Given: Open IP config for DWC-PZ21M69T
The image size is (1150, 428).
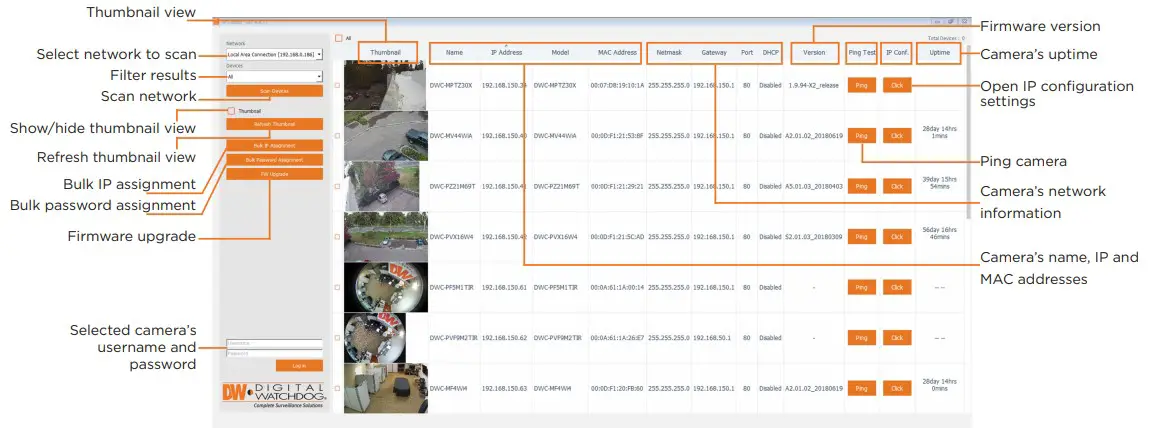Looking at the screenshot, I should pyautogui.click(x=897, y=186).
